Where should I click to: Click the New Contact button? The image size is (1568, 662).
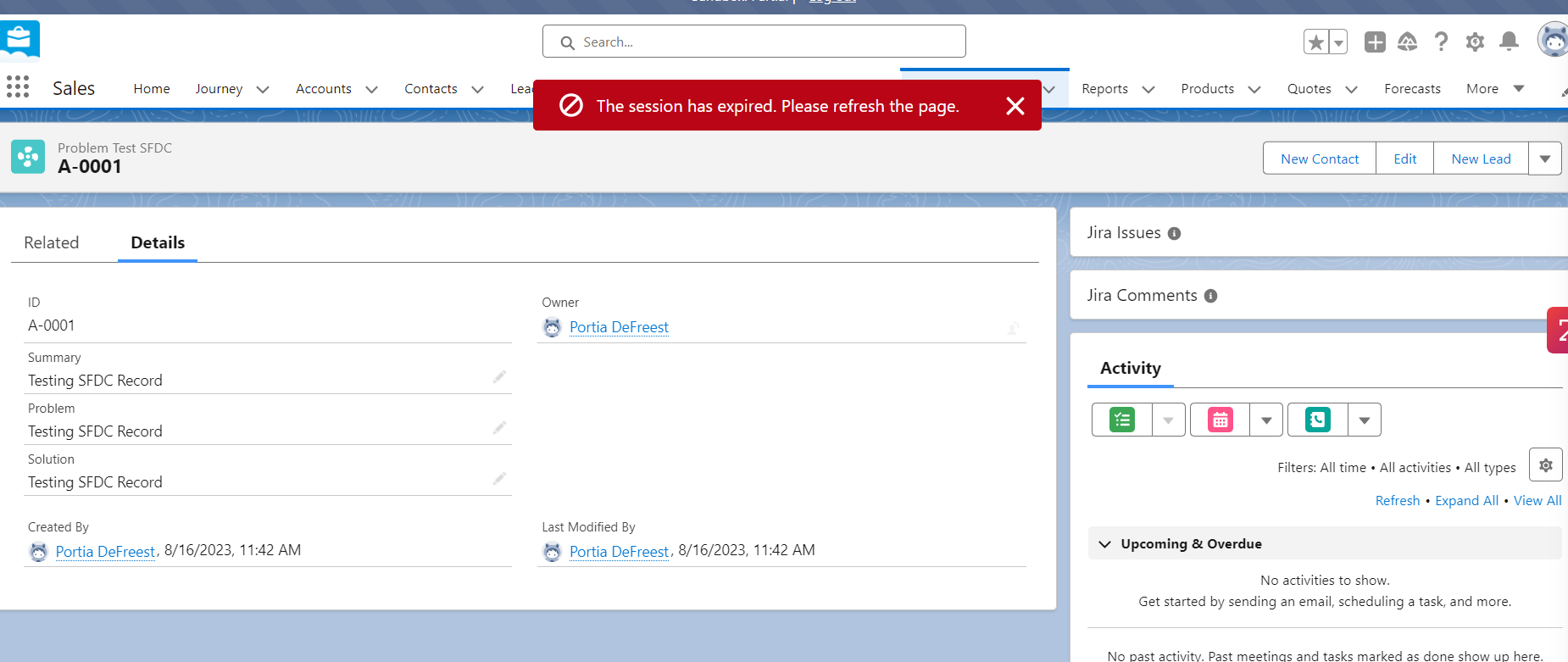pyautogui.click(x=1320, y=159)
